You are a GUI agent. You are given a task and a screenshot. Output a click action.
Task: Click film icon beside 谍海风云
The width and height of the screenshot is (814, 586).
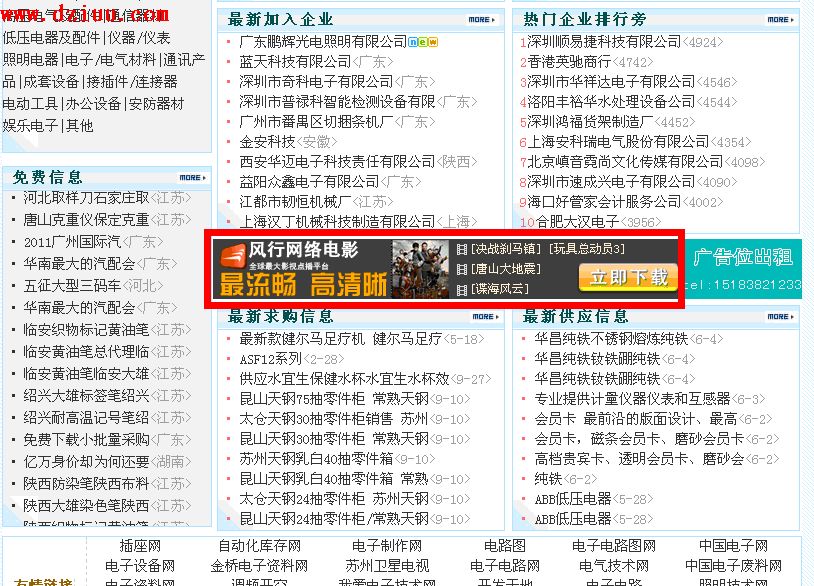click(461, 289)
